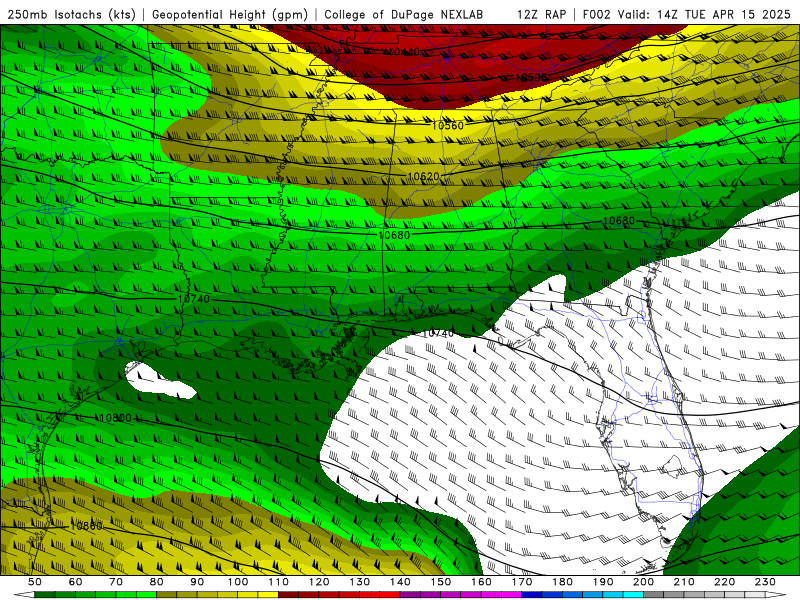Click the '190' color scale label
Image resolution: width=800 pixels, height=600 pixels.
coord(603,582)
